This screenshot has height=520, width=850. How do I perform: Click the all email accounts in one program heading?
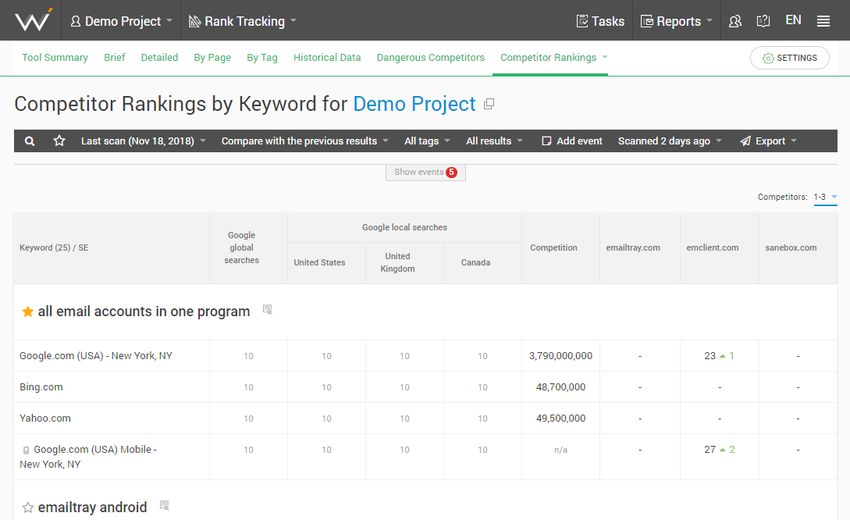tap(144, 311)
